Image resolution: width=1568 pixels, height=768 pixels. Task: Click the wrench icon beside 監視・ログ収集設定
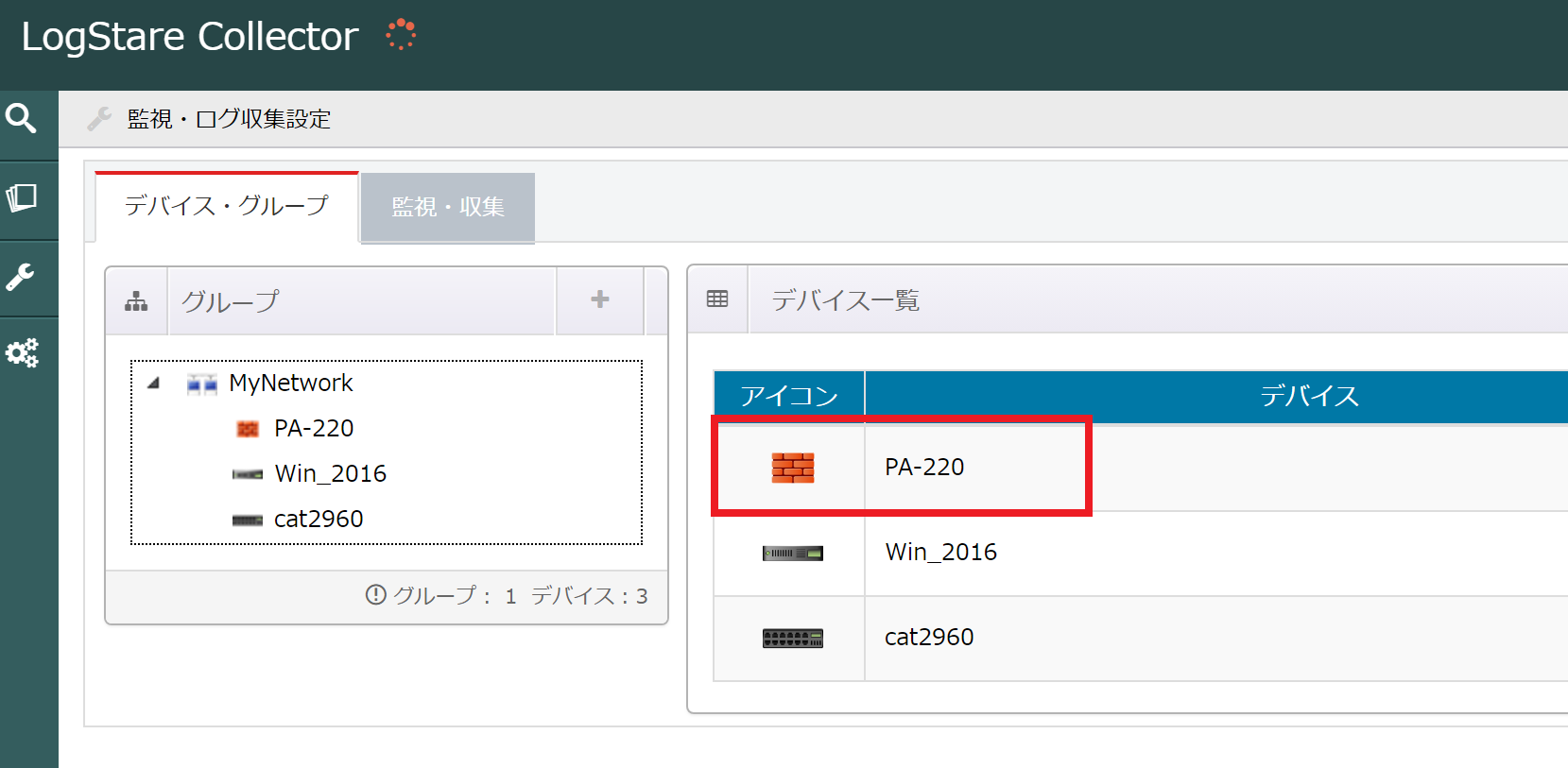point(99,118)
